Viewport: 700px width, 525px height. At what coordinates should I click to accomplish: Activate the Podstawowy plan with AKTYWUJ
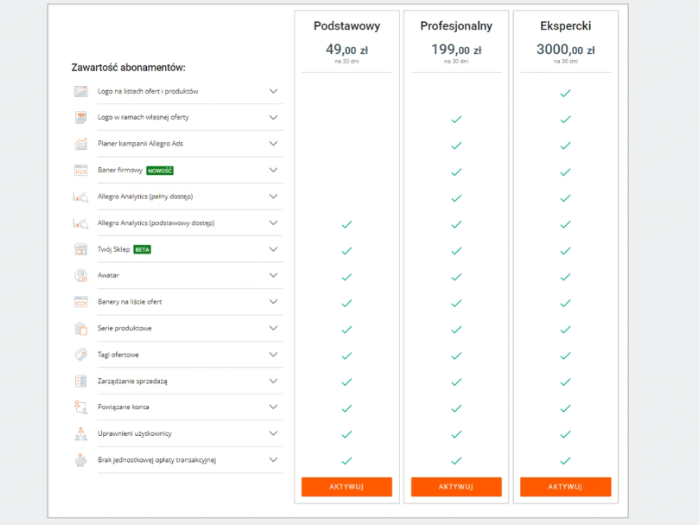coord(346,487)
